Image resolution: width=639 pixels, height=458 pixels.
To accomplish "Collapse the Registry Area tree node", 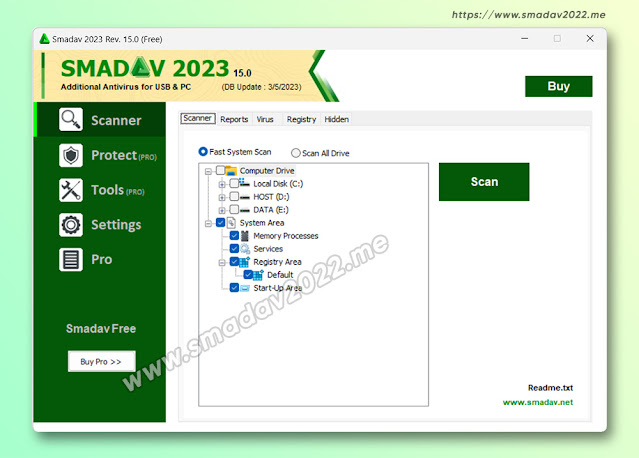I will click(222, 263).
